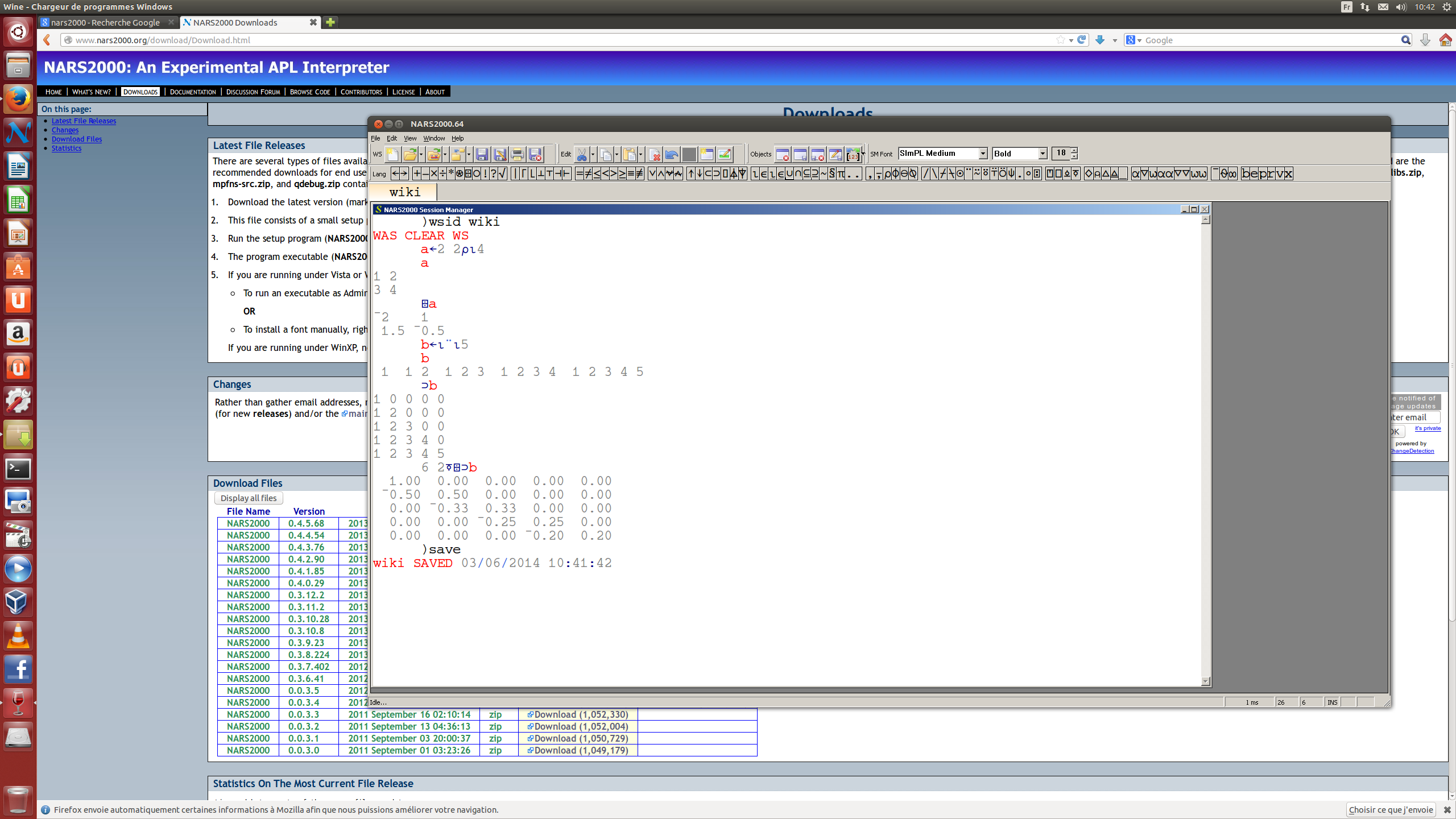The image size is (1456, 819).
Task: Click the bracketed 123 line-numbers icon
Action: click(x=853, y=154)
